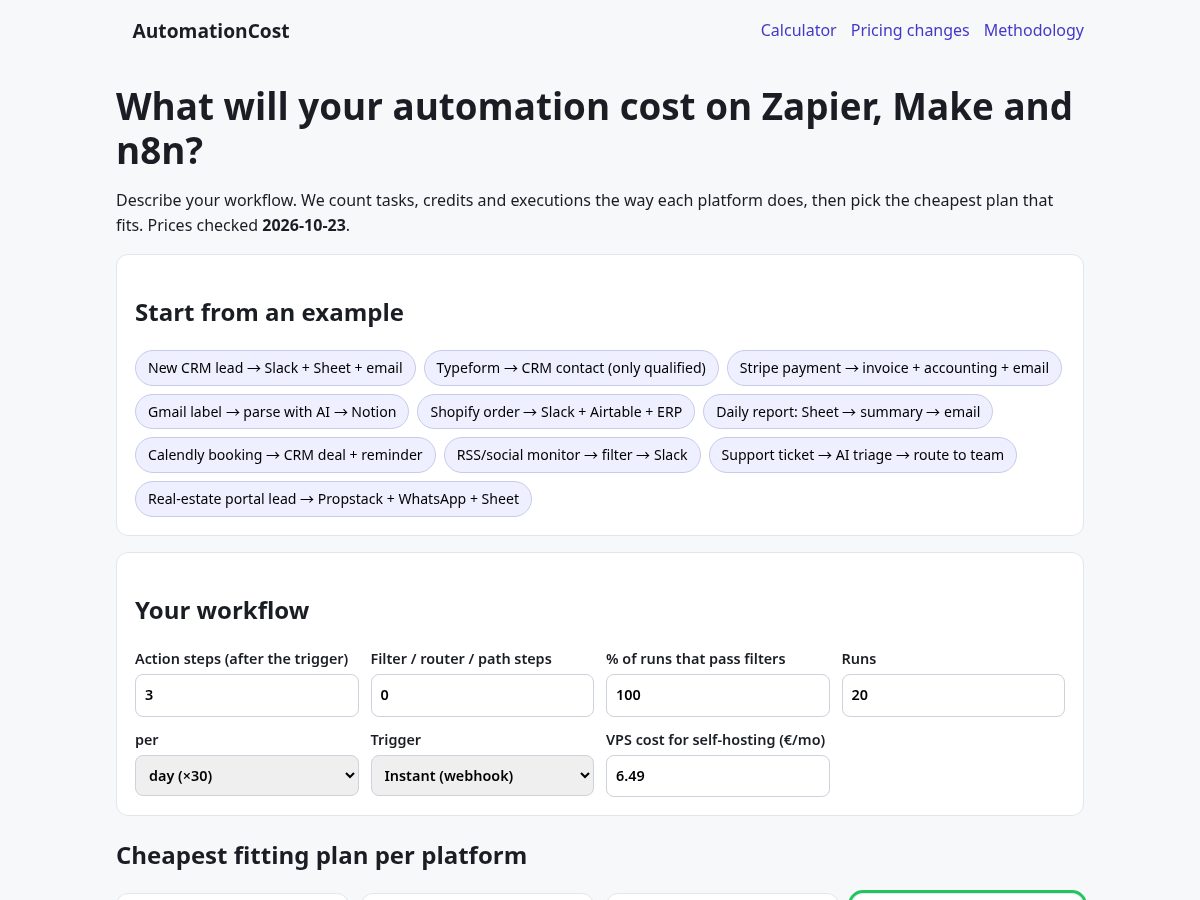Select the Action steps (after the trigger) label
1200x900 pixels.
pyautogui.click(x=242, y=659)
